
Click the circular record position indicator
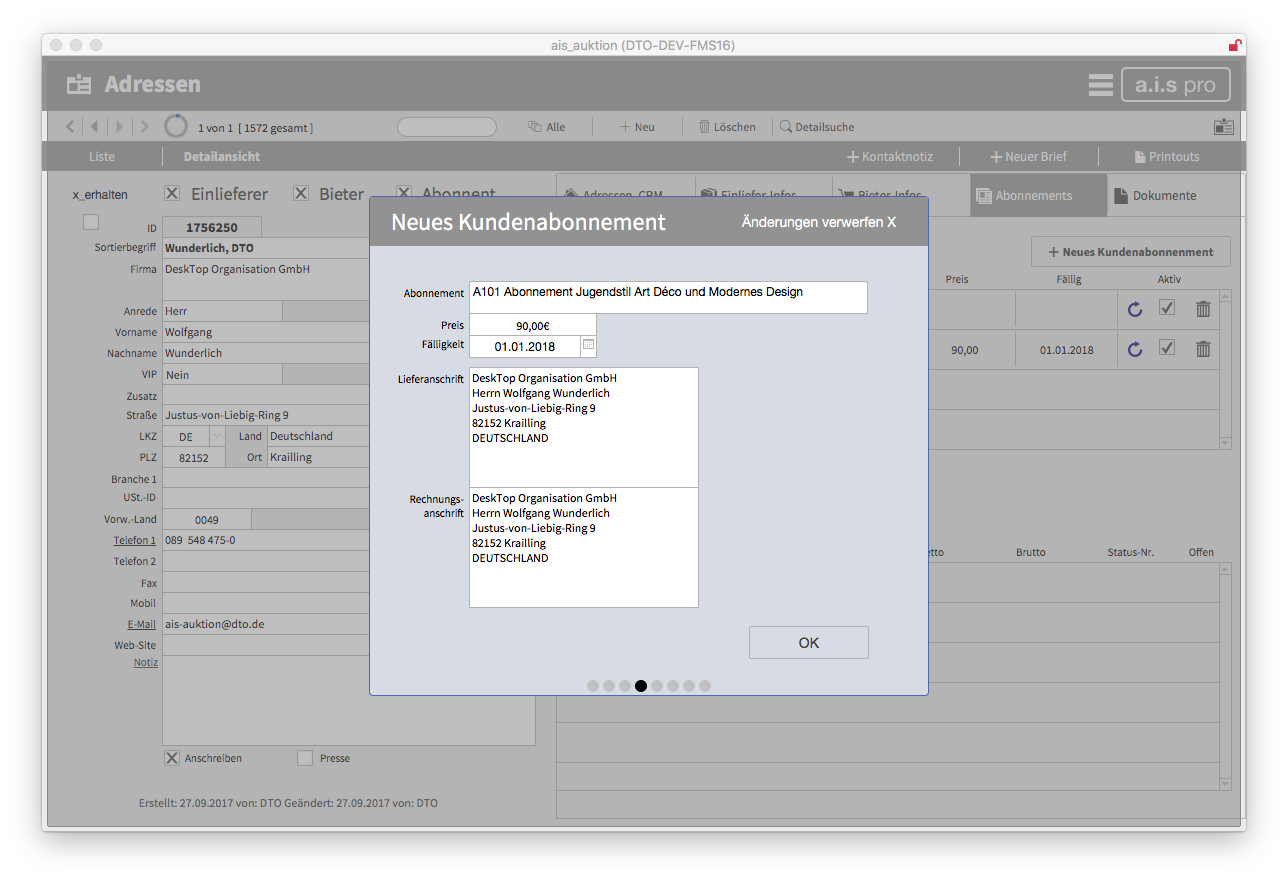click(x=176, y=127)
